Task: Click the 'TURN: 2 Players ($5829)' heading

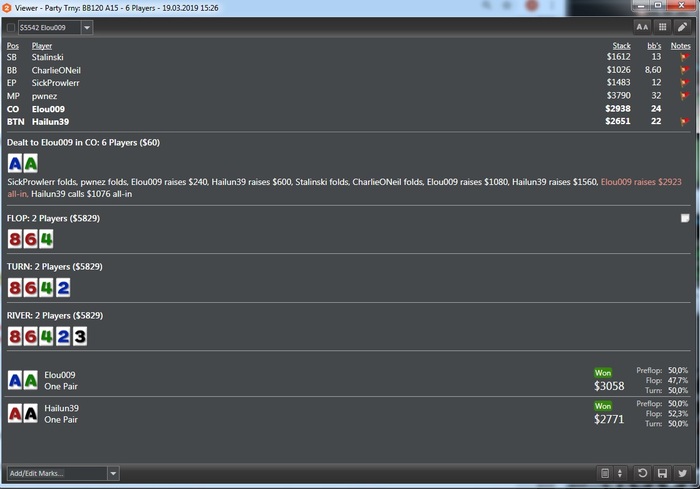Action: [x=54, y=267]
